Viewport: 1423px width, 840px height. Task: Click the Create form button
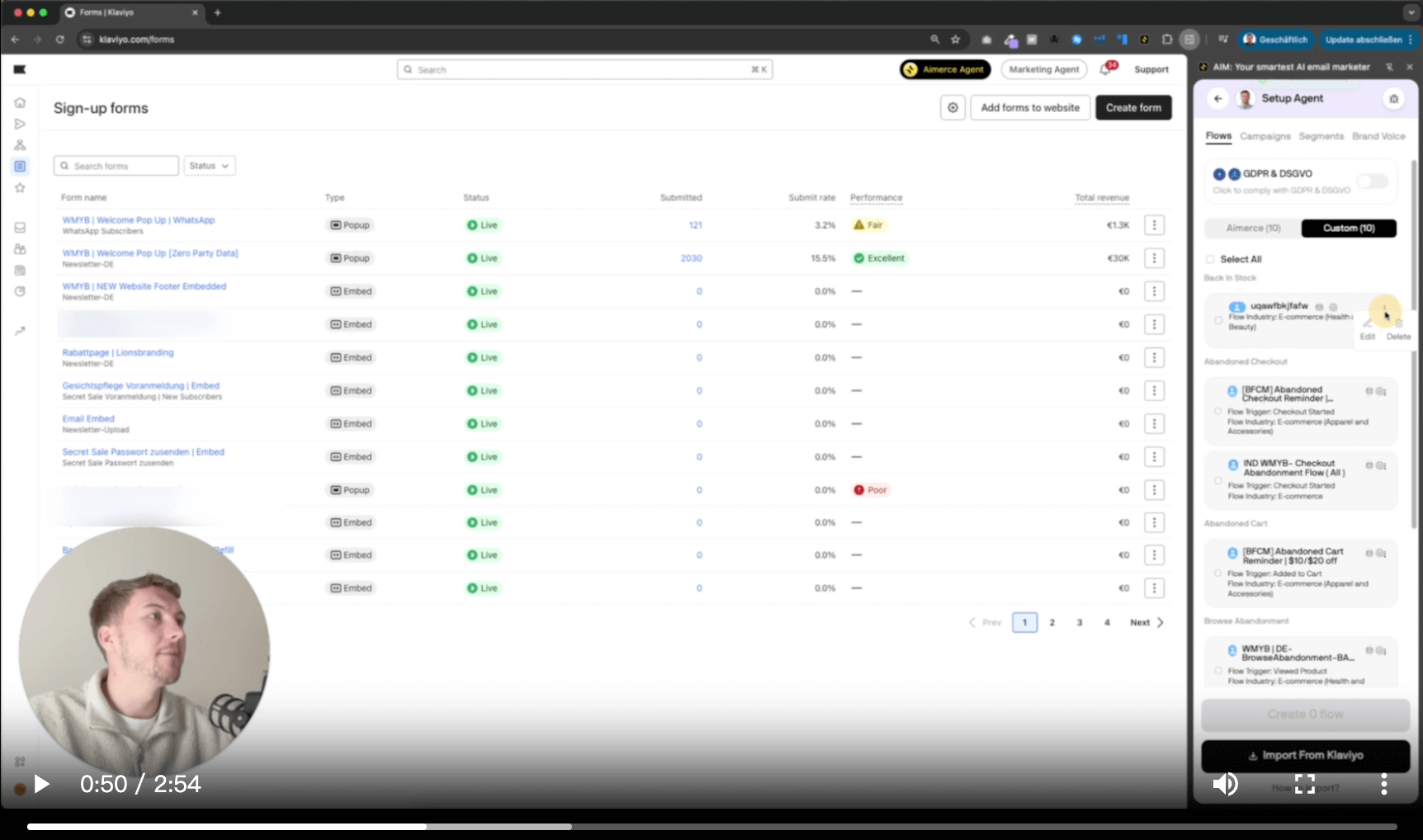(x=1132, y=108)
